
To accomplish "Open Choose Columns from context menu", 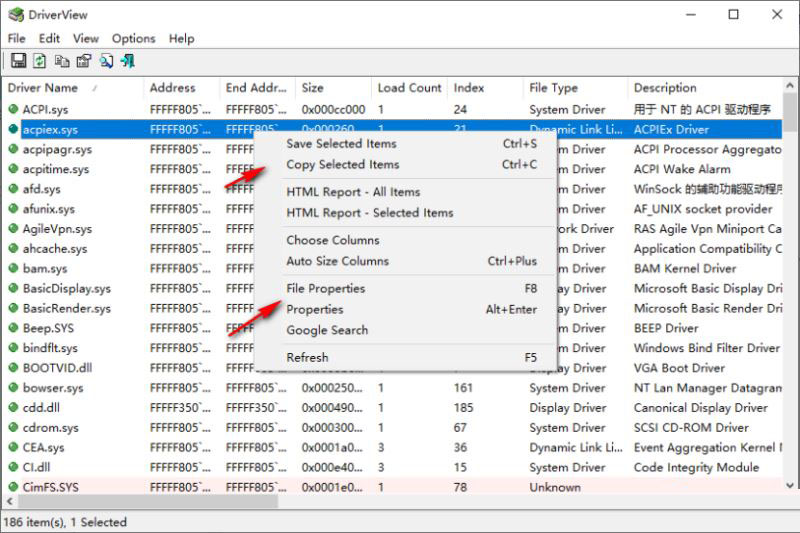I will (x=406, y=240).
